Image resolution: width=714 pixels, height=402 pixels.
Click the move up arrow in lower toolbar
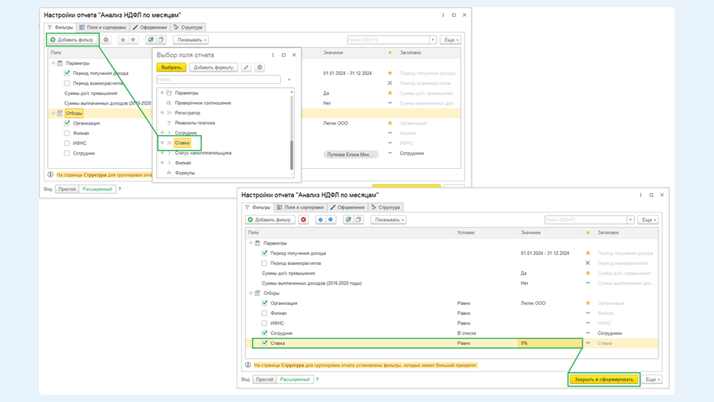coord(320,220)
